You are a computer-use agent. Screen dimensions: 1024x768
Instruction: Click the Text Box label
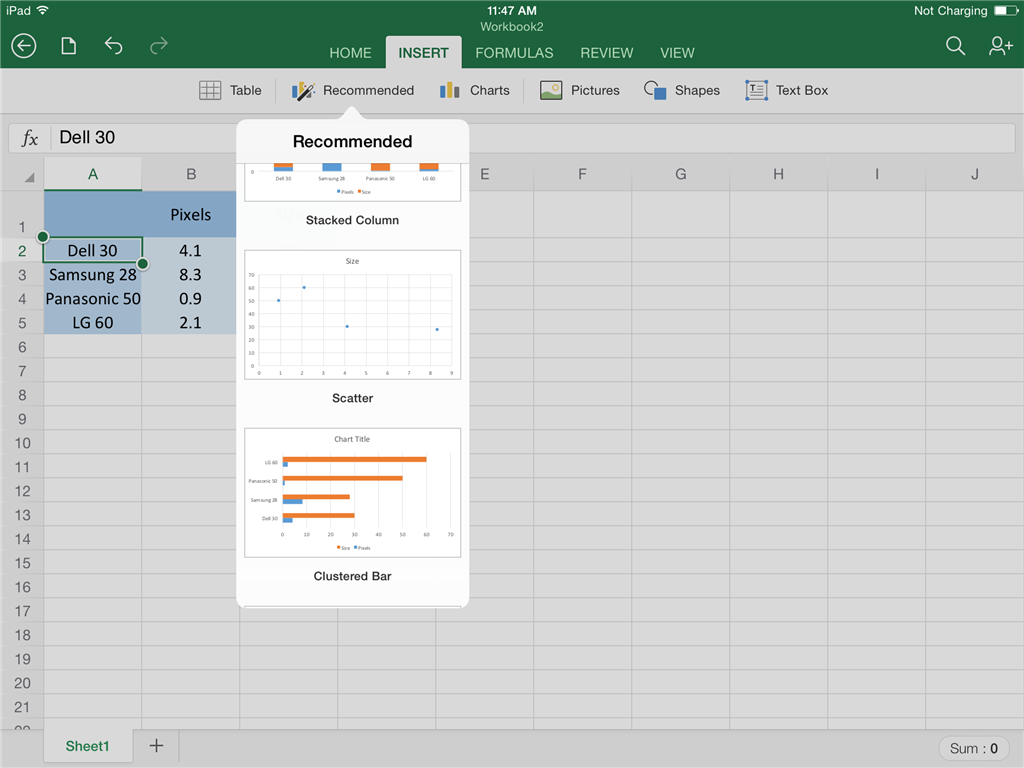(x=801, y=90)
